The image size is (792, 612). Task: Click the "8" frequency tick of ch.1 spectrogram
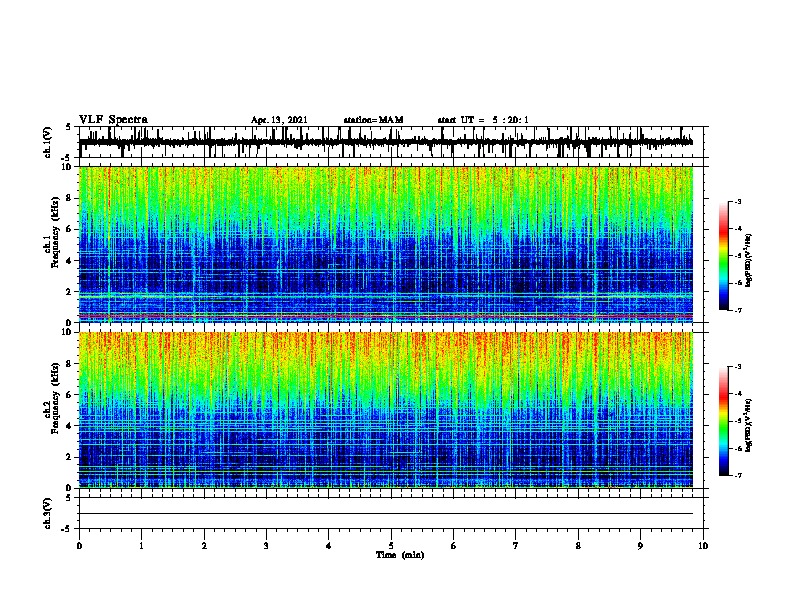[x=70, y=198]
